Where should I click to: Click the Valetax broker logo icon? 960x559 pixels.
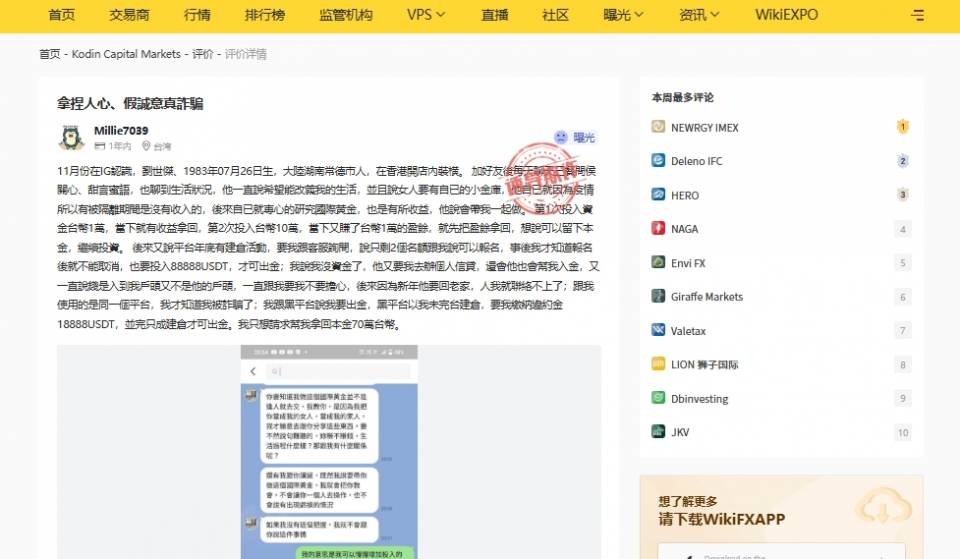coord(658,330)
